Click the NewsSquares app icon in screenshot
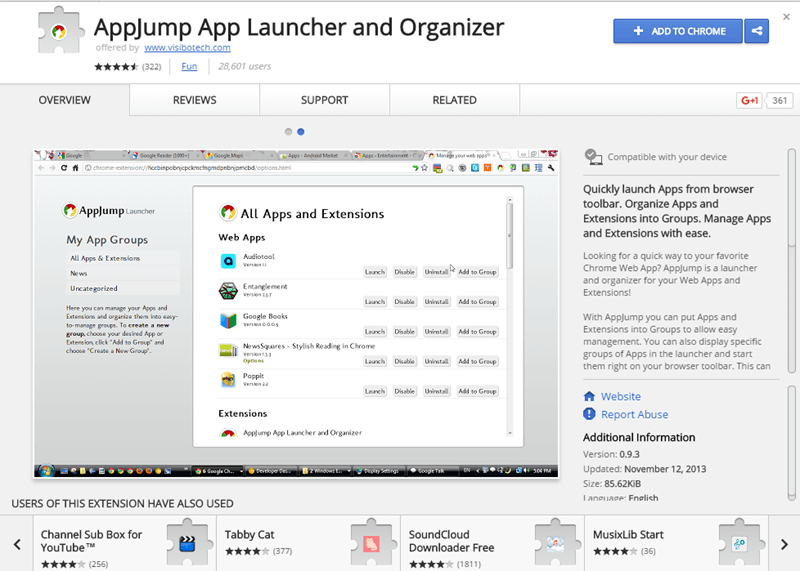 [x=228, y=350]
